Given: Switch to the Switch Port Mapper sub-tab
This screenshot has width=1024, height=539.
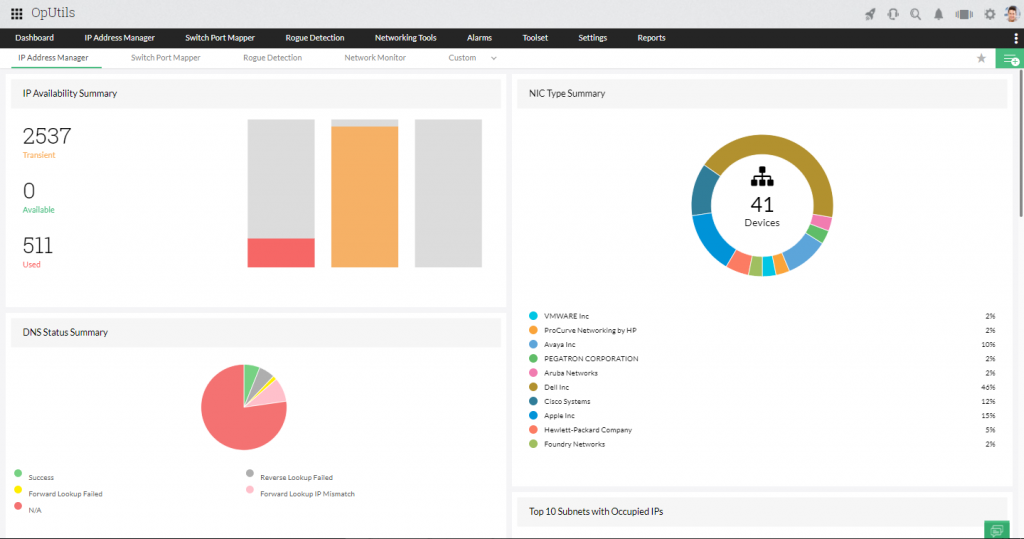Looking at the screenshot, I should tap(165, 58).
